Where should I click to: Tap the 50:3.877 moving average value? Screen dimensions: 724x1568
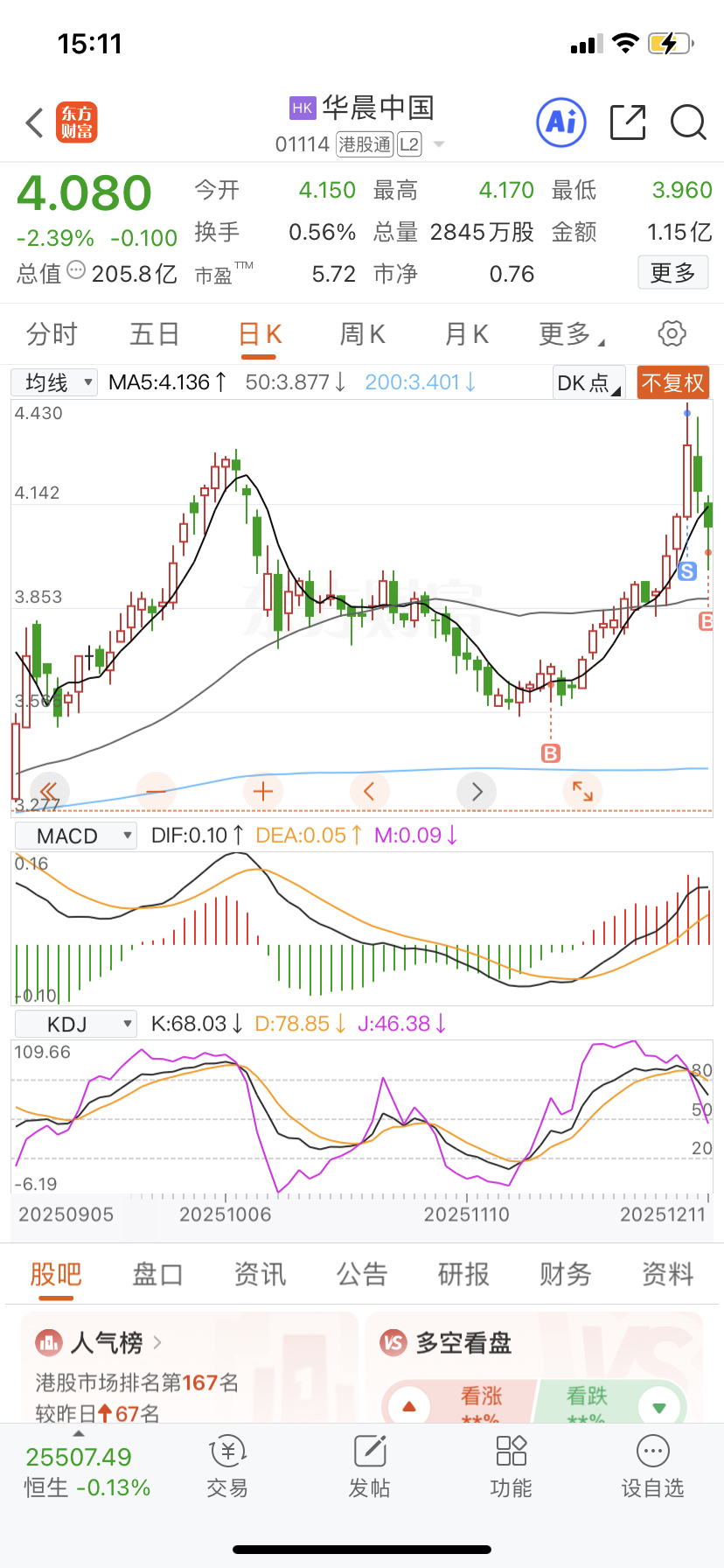(296, 382)
